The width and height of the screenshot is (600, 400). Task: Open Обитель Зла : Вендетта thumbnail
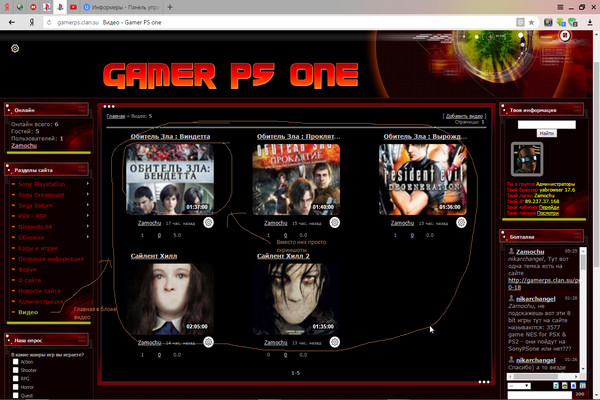point(170,179)
